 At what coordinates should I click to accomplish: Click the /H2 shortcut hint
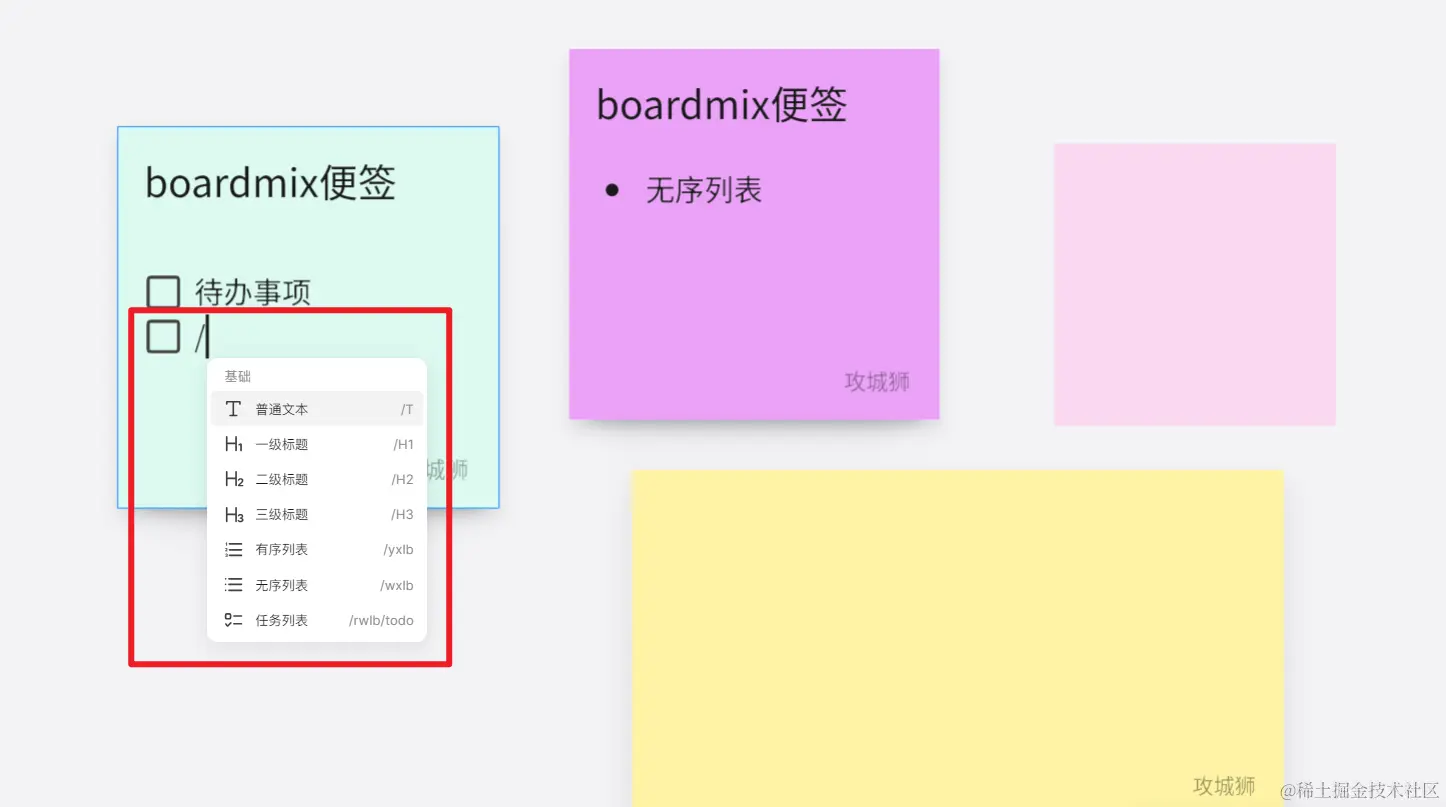(402, 479)
